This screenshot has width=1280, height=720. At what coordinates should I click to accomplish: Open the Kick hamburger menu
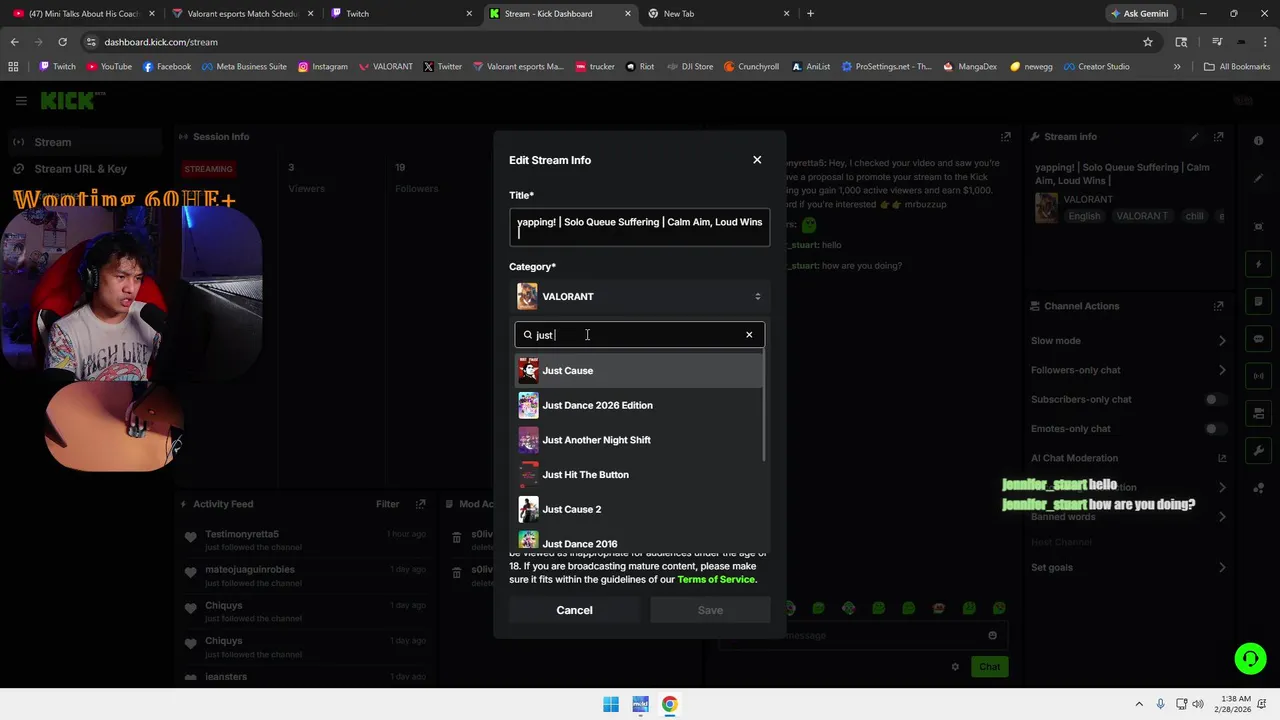tap(21, 101)
